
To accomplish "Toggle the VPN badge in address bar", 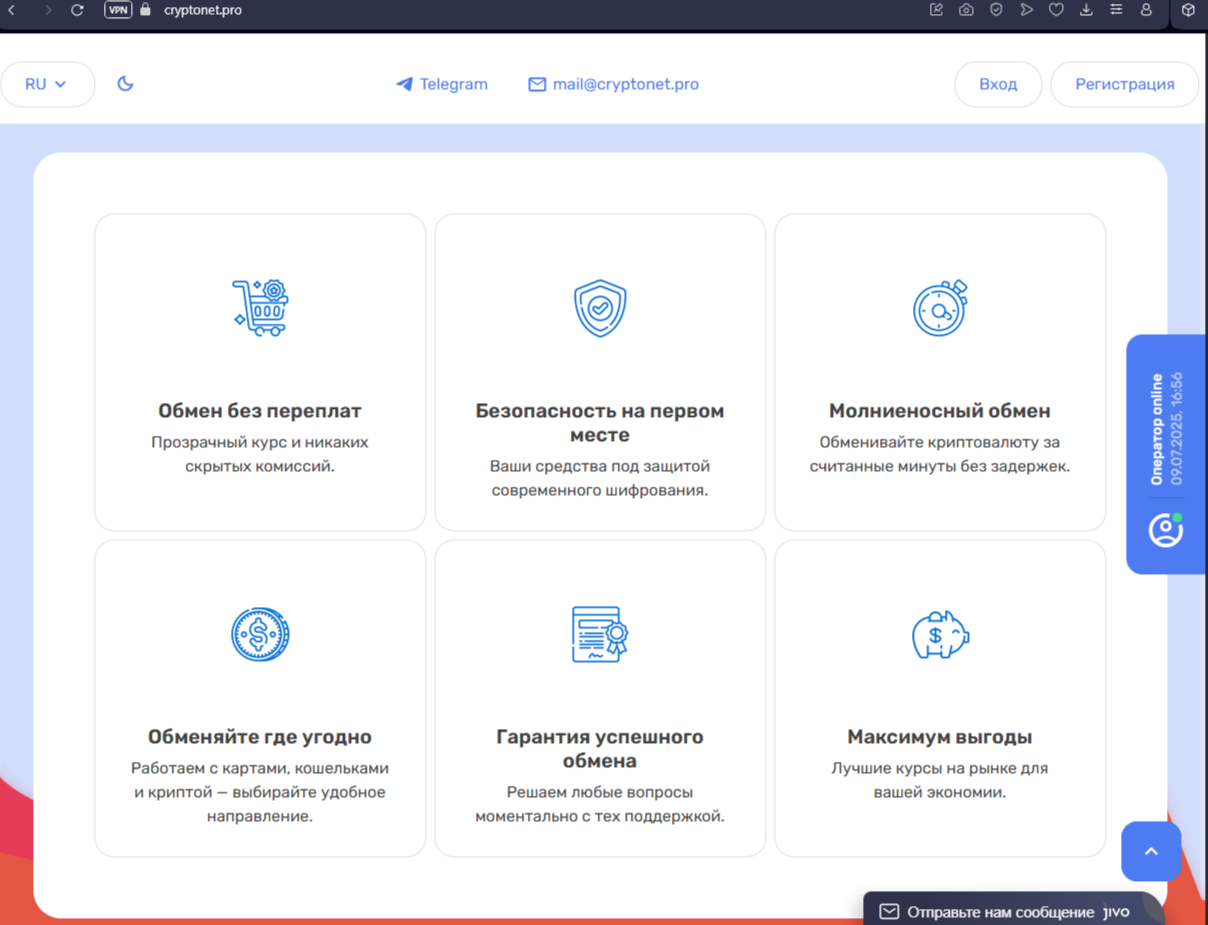I will point(118,10).
